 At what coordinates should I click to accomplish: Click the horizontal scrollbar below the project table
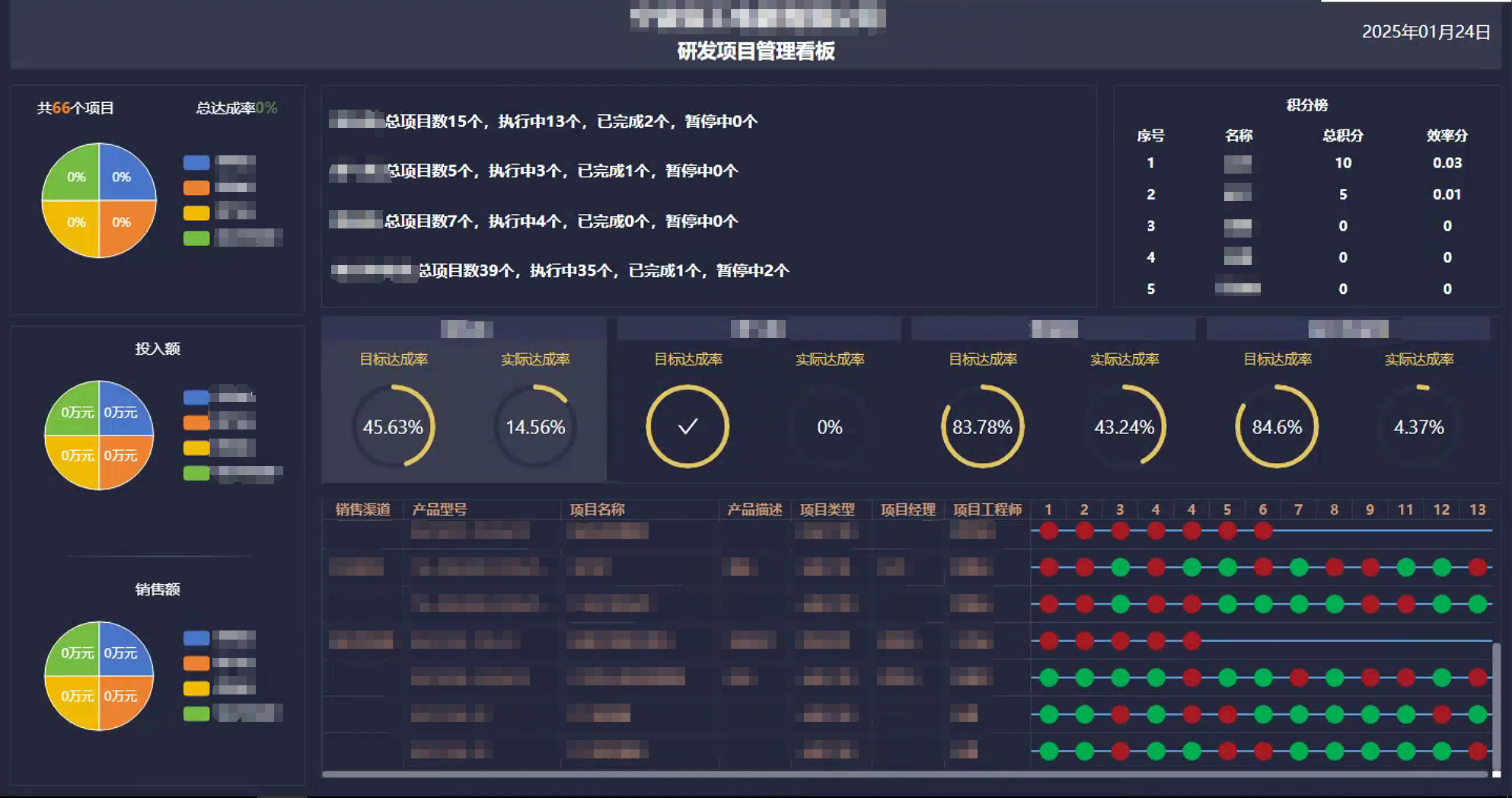(904, 774)
